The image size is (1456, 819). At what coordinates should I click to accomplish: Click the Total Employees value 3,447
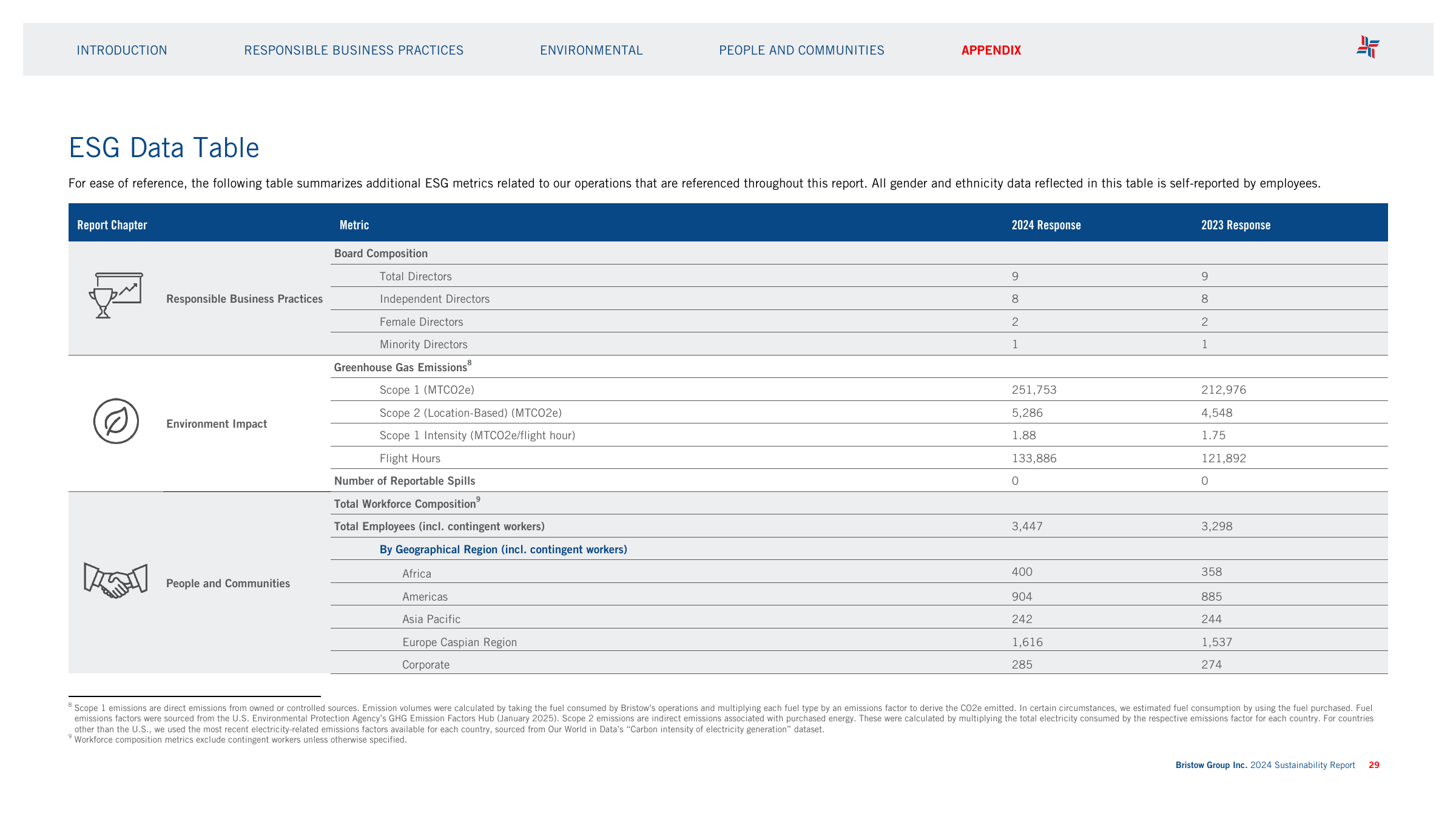pos(1027,527)
